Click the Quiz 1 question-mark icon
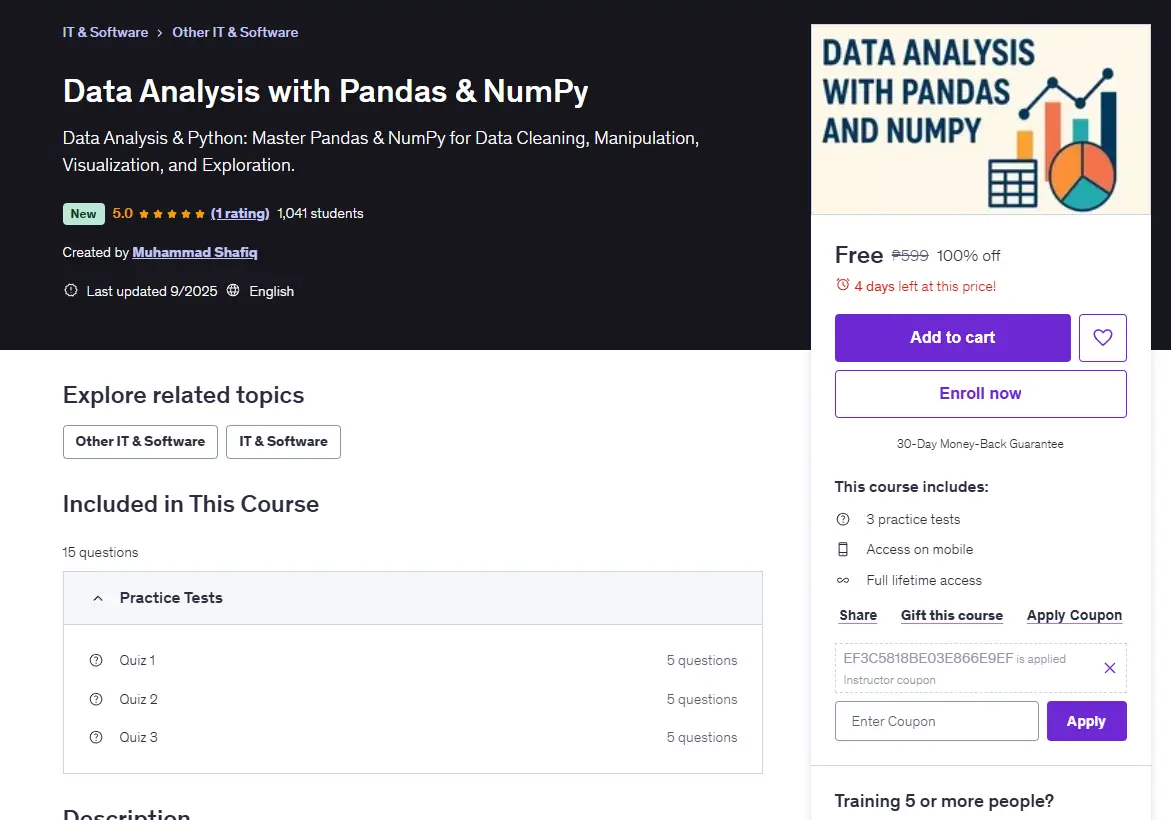1171x820 pixels. coord(96,660)
